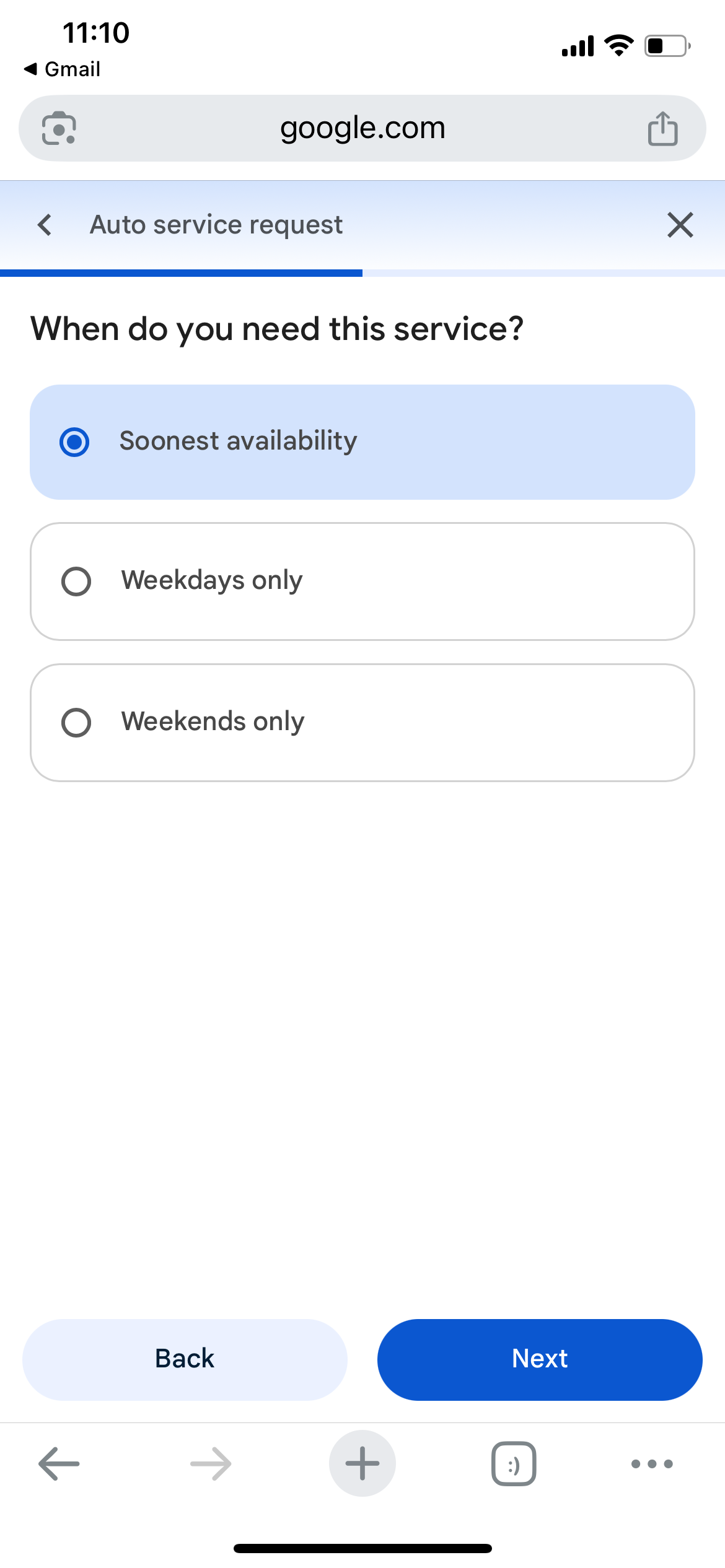Viewport: 725px width, 1568px height.
Task: Tap the browser forward arrow
Action: 211,1463
